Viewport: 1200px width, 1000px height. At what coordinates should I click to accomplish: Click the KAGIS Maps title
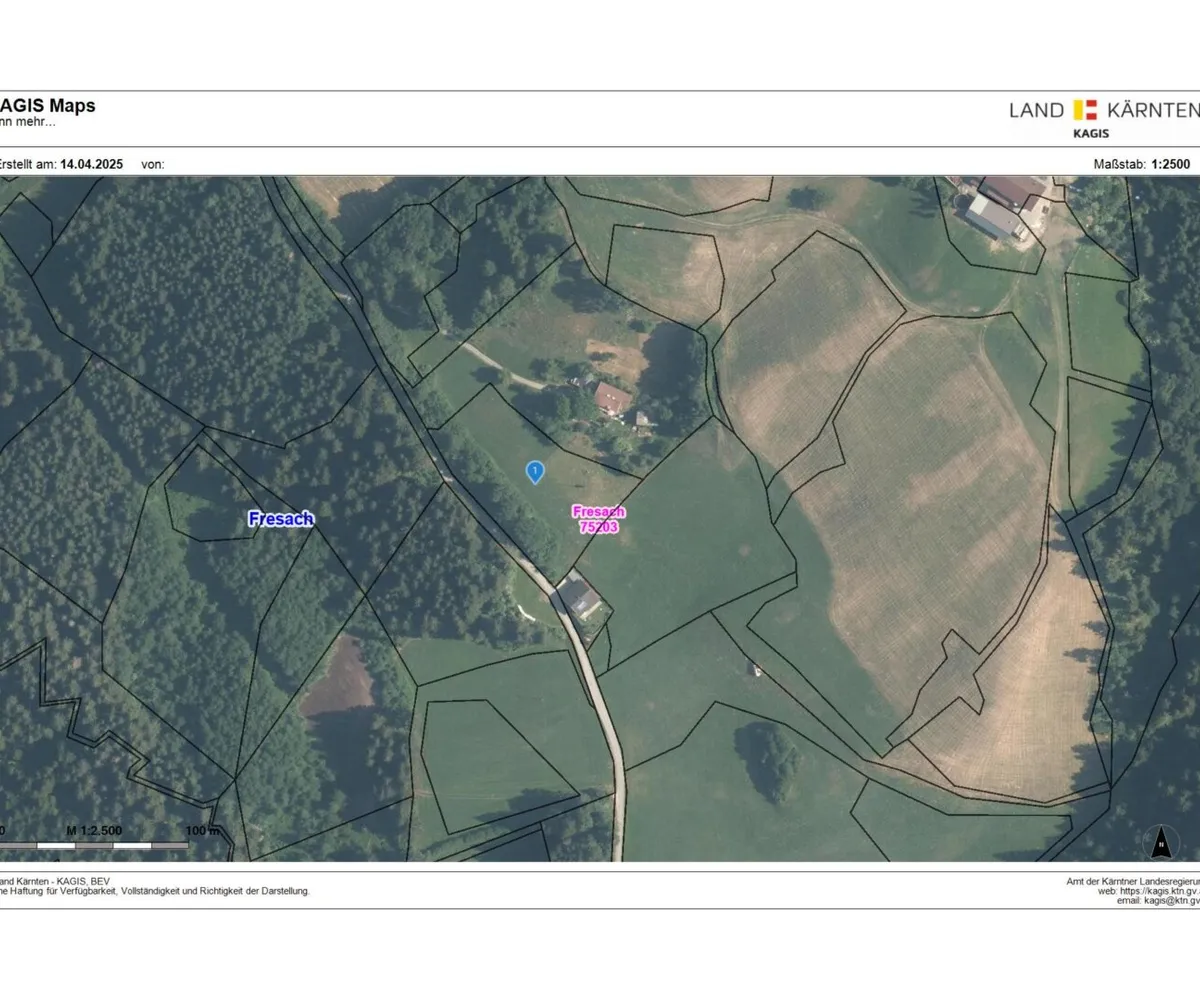coord(47,106)
